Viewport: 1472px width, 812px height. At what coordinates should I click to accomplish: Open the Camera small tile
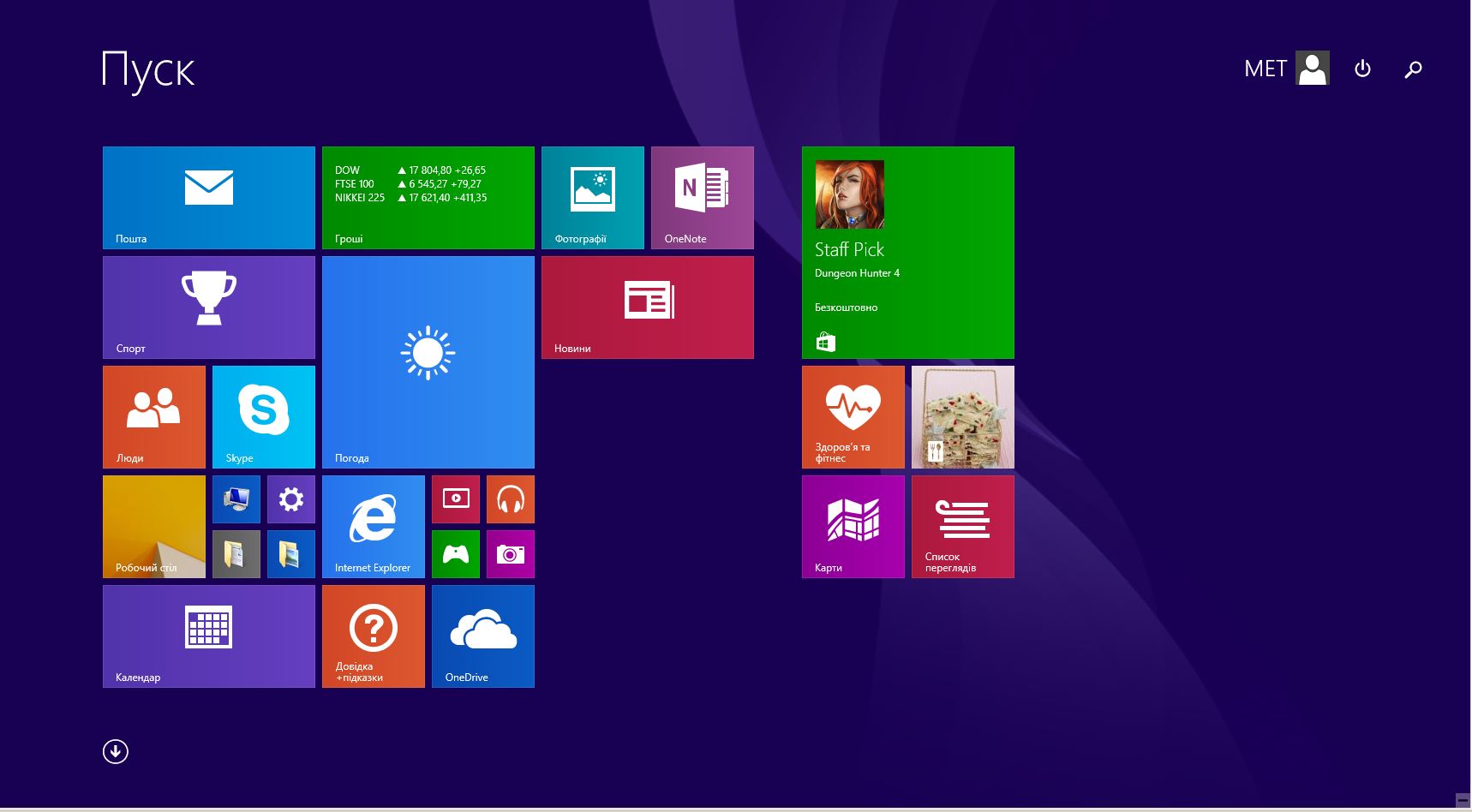coord(511,554)
